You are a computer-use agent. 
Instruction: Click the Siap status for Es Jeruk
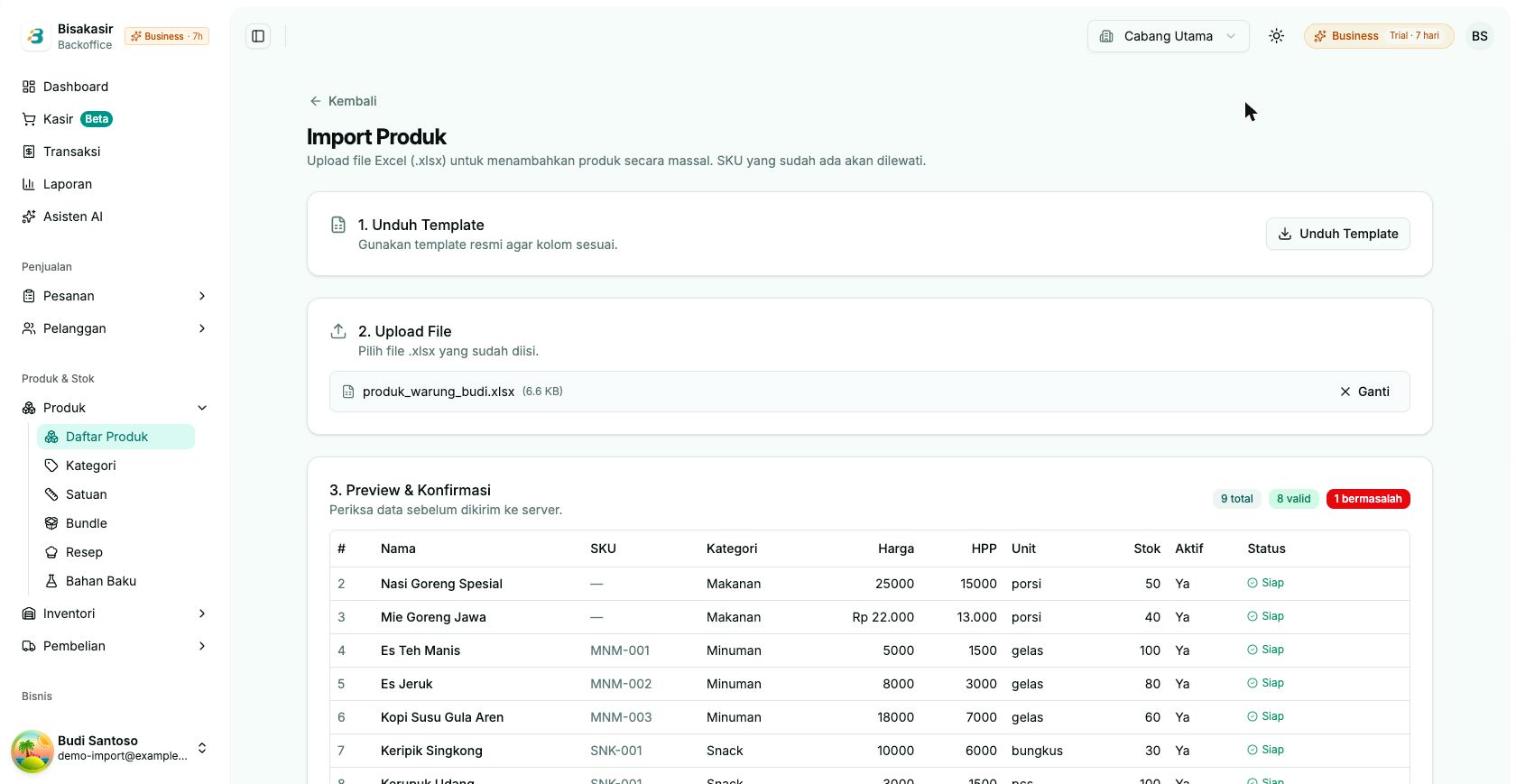point(1265,683)
